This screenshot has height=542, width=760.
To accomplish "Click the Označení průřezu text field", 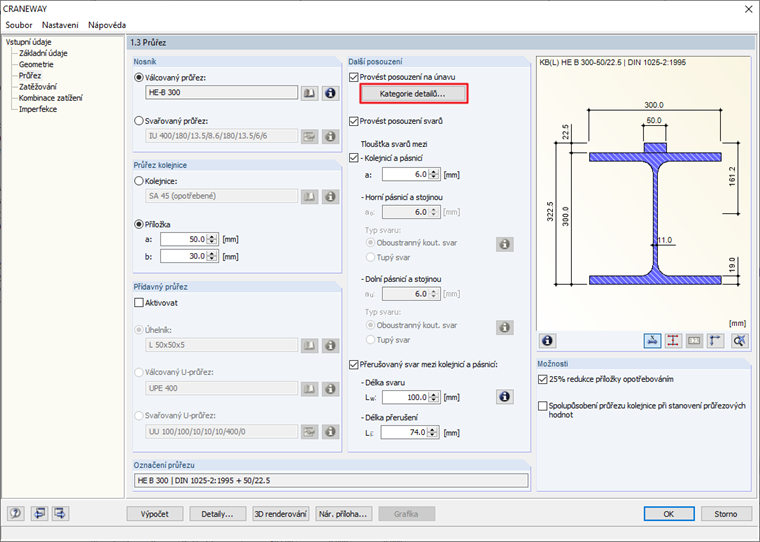I will 331,480.
